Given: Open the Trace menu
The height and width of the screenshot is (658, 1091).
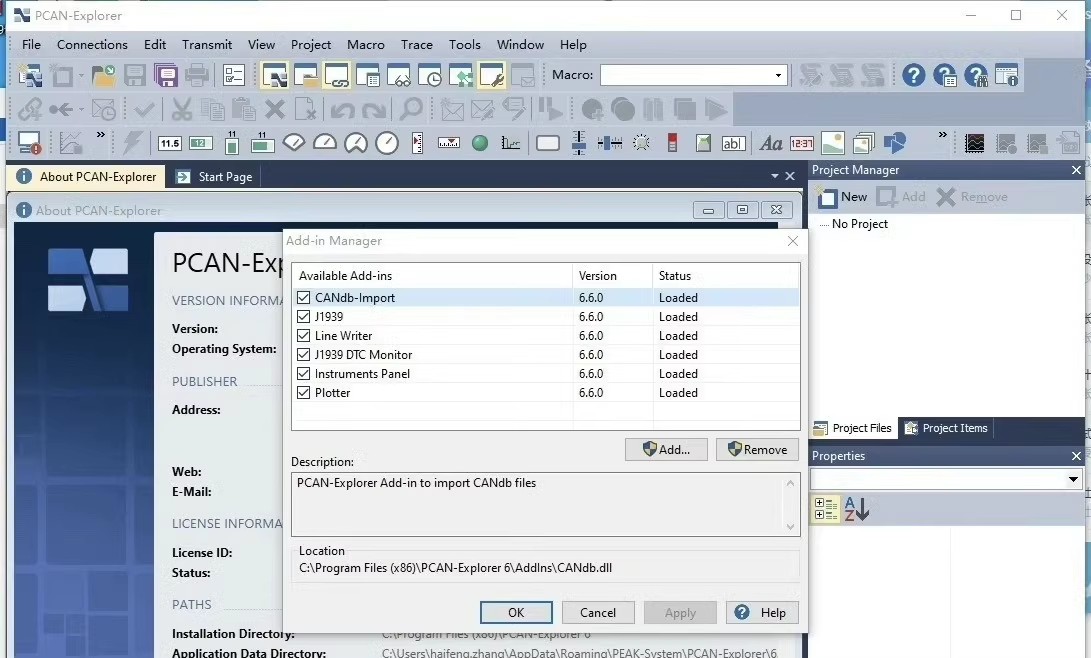Looking at the screenshot, I should coord(416,45).
